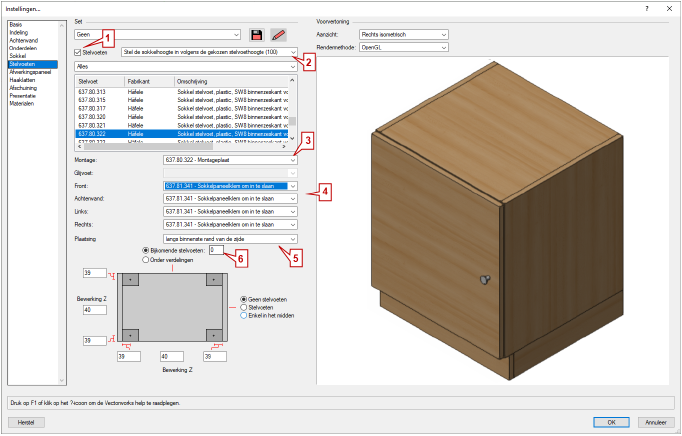682x436 pixels.
Task: Open the Achterwand clip dropdown
Action: [x=231, y=198]
